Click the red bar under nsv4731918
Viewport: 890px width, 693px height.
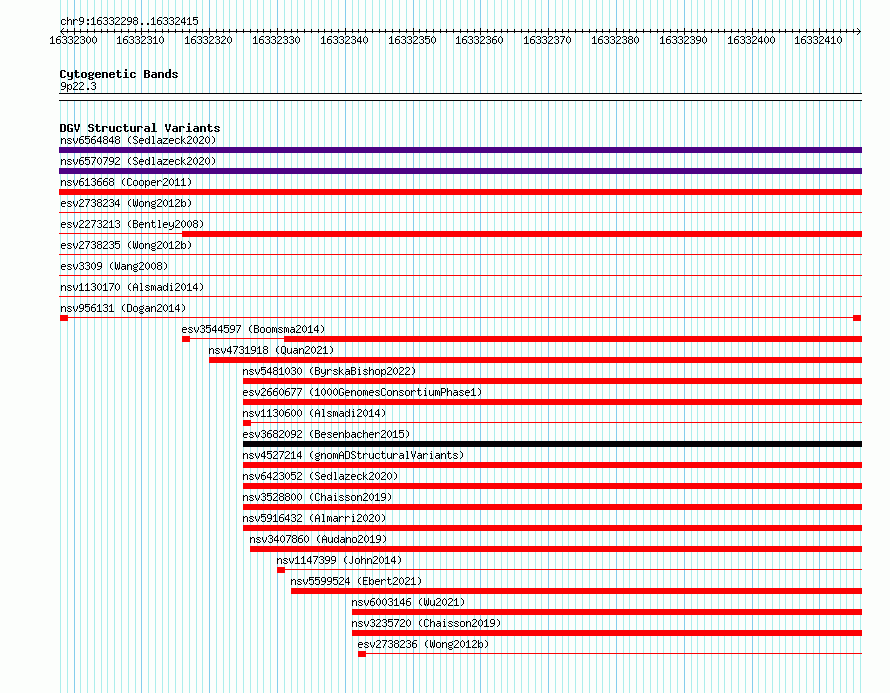point(535,360)
